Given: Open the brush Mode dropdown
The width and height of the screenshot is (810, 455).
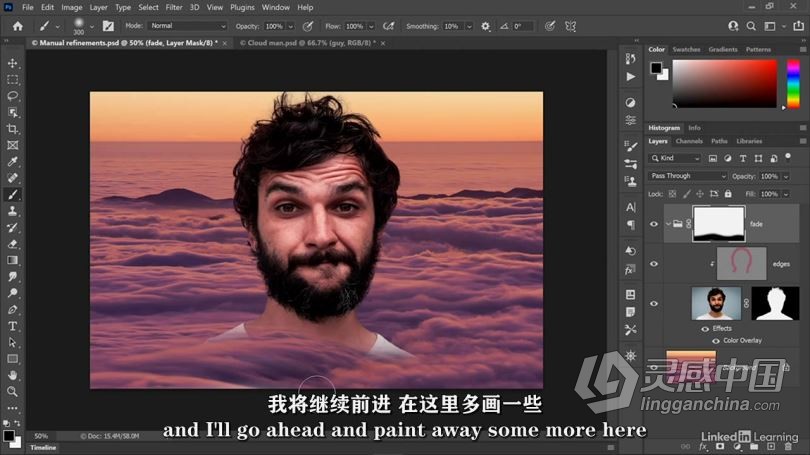Looking at the screenshot, I should pos(188,26).
